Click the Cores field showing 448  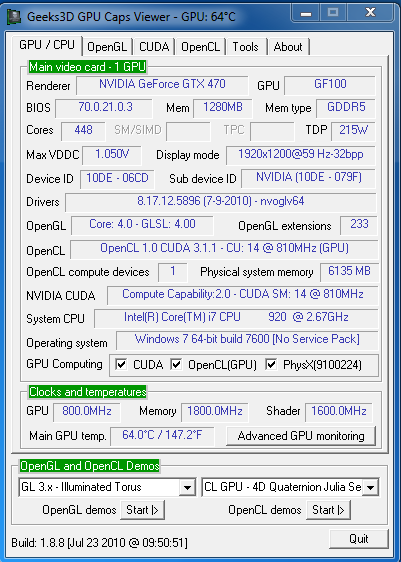[83, 131]
